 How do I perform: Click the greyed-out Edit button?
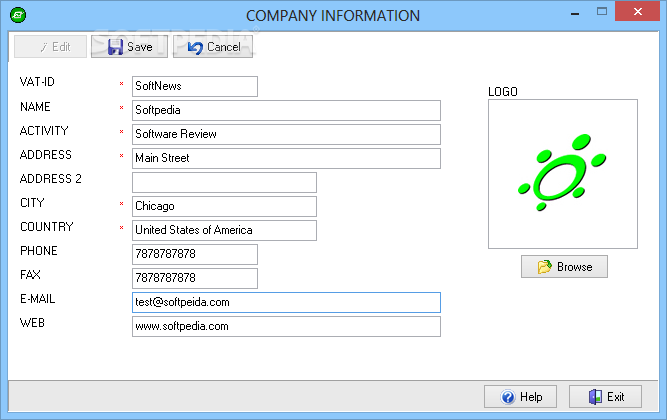50,46
